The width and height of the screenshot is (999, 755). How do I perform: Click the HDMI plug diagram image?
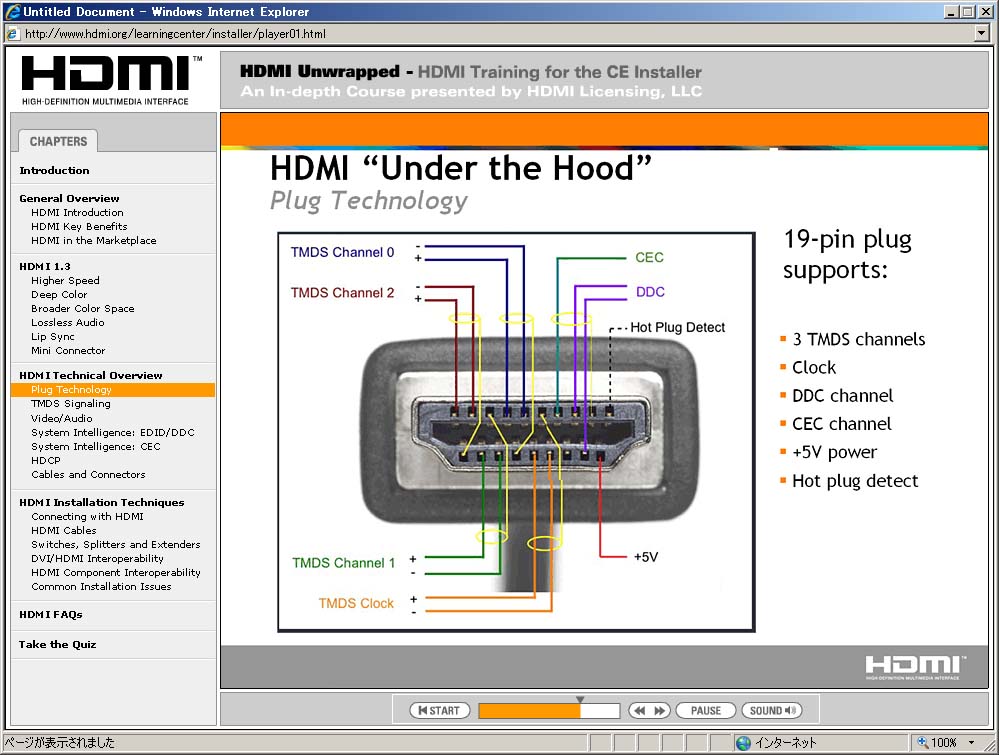(x=516, y=432)
